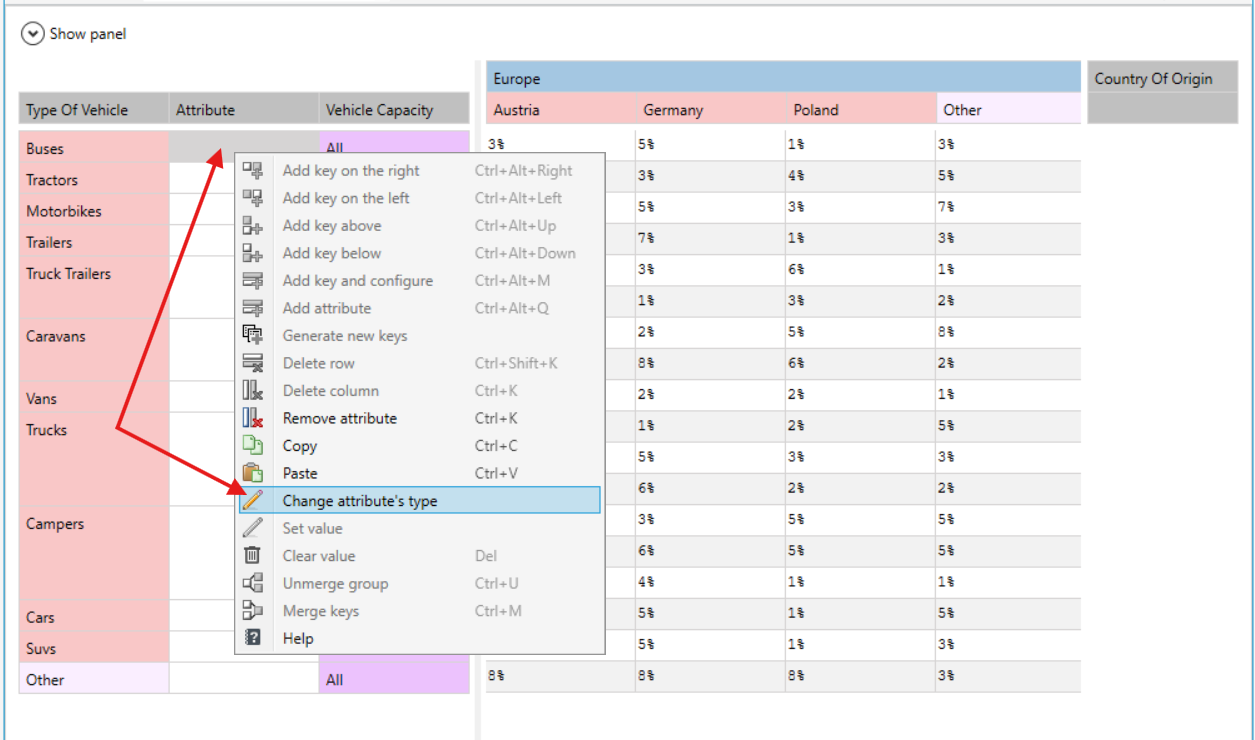
Task: Click the Buses row key
Action: pyautogui.click(x=94, y=148)
